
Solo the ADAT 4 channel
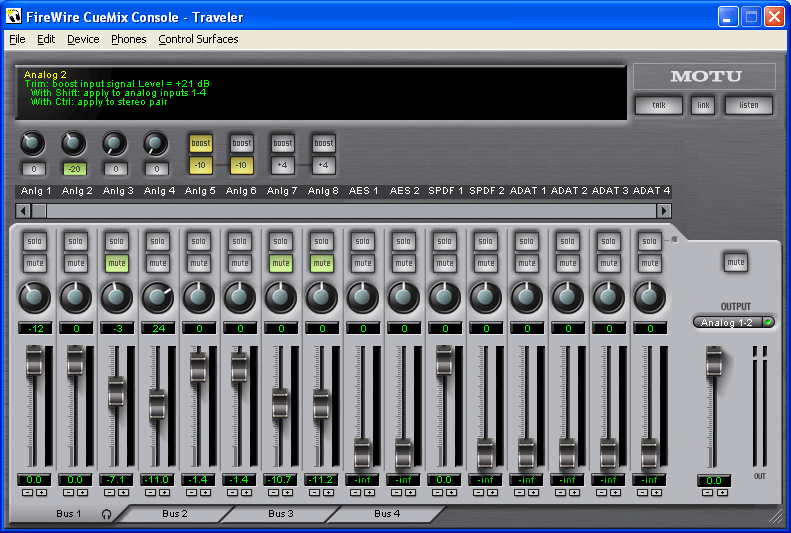649,241
